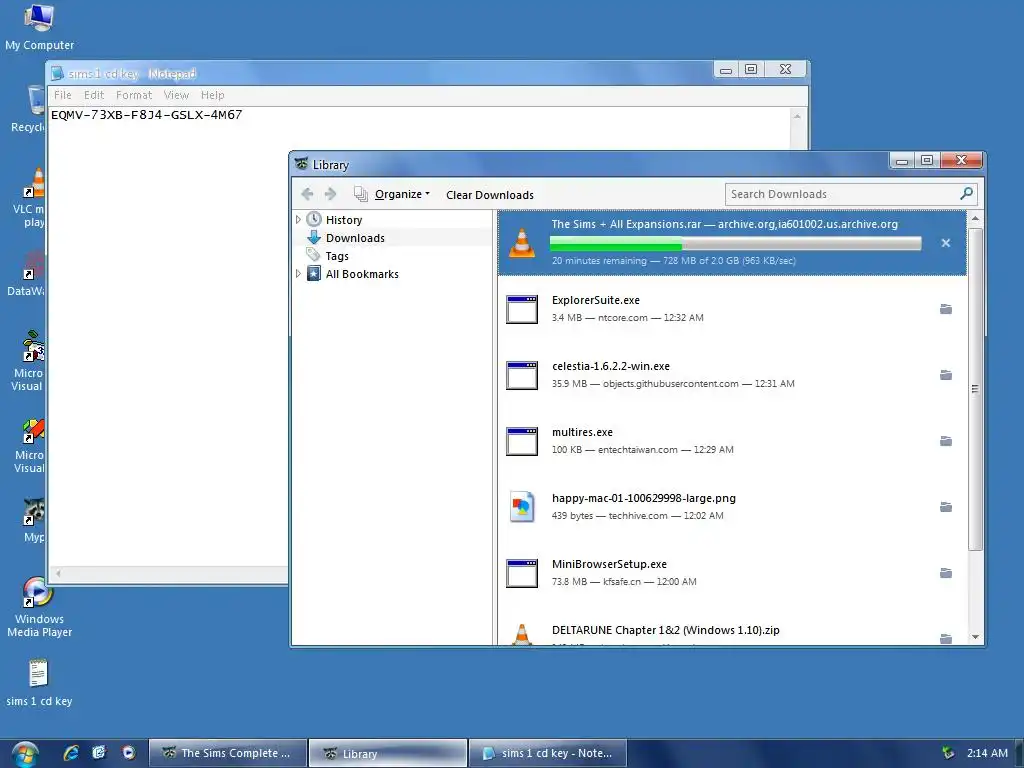Viewport: 1024px width, 768px height.
Task: Click the search magnifier in Library
Action: tap(967, 194)
